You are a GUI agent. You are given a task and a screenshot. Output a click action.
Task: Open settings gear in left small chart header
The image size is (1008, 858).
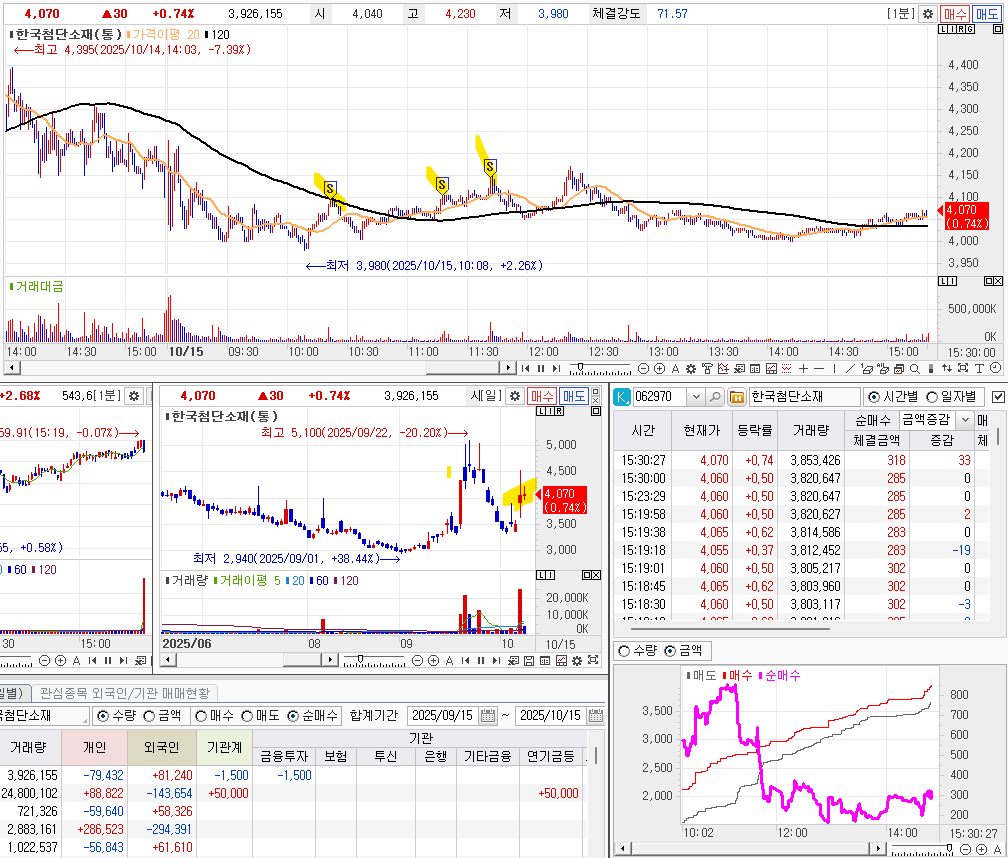click(x=134, y=396)
